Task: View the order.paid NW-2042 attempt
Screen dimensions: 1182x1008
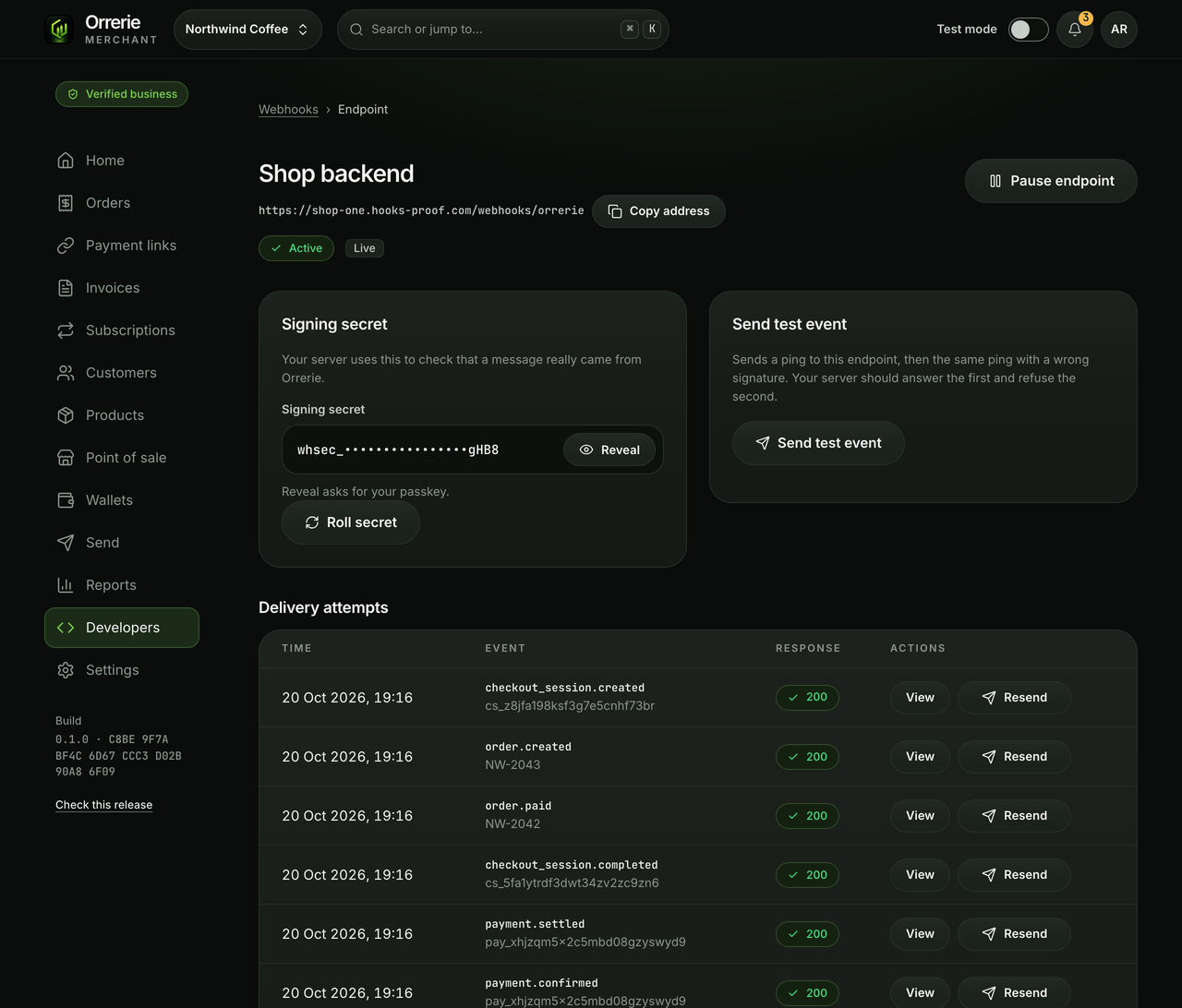Action: tap(920, 816)
